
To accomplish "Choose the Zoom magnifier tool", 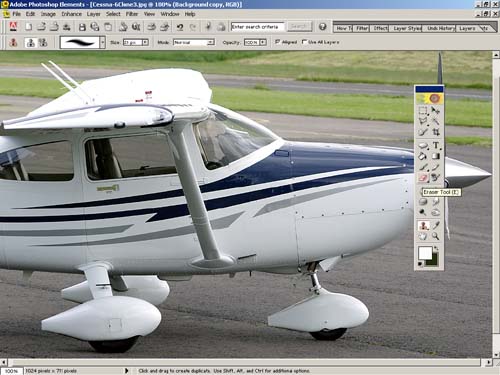I will [x=435, y=236].
